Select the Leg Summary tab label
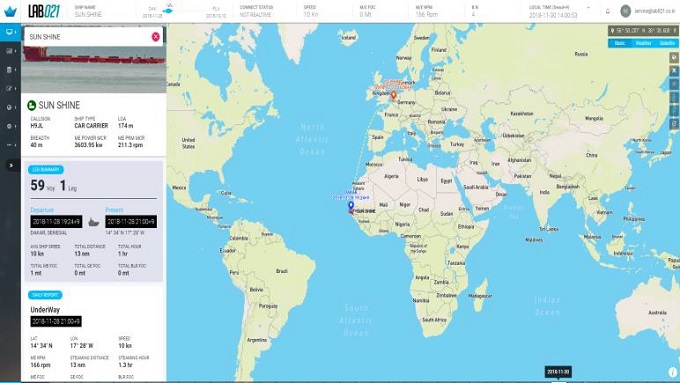Viewport: 680px width, 383px height. [x=46, y=170]
